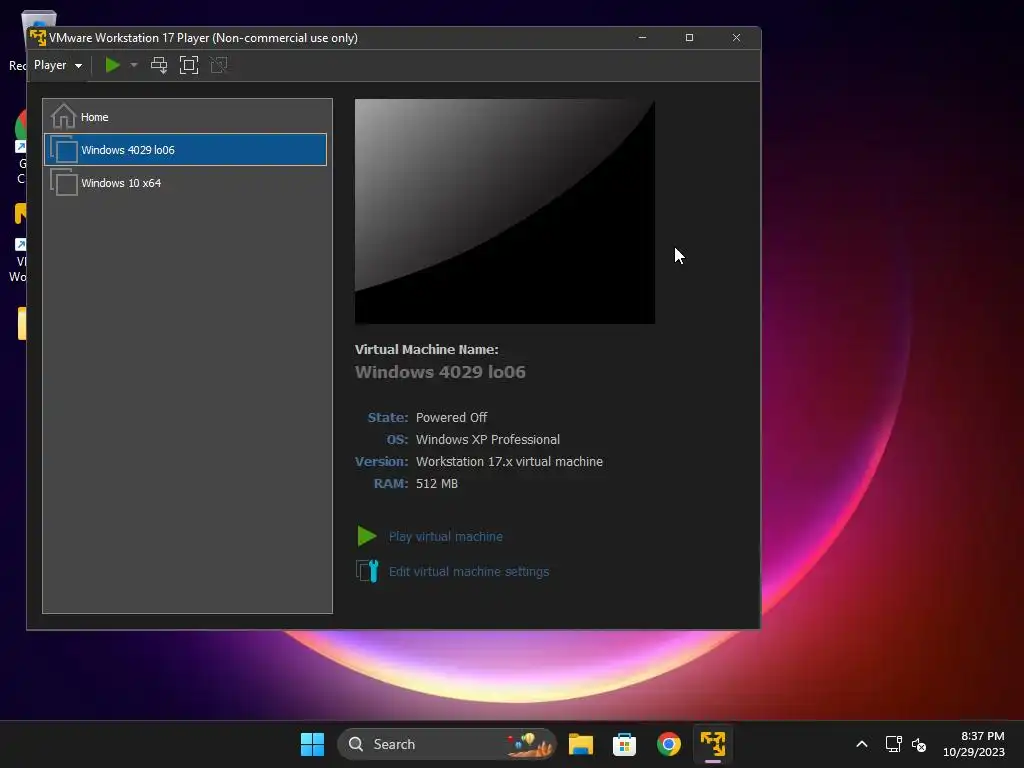This screenshot has width=1024, height=768.
Task: Select the Windows 10 x64 virtual machine
Action: (187, 183)
